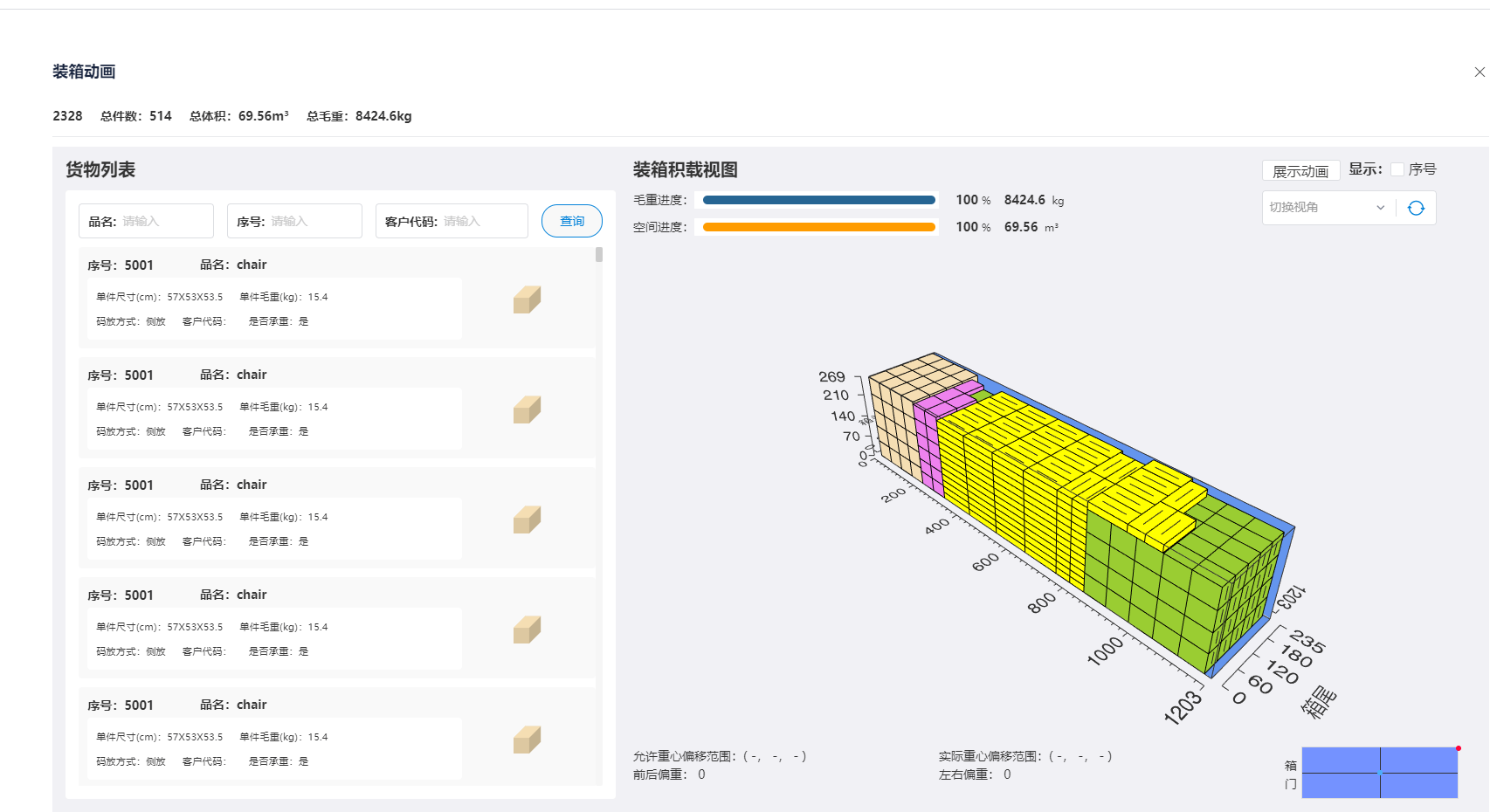Click the 毛重进度 progress bar
This screenshot has height=812, width=1490.
pyautogui.click(x=817, y=199)
